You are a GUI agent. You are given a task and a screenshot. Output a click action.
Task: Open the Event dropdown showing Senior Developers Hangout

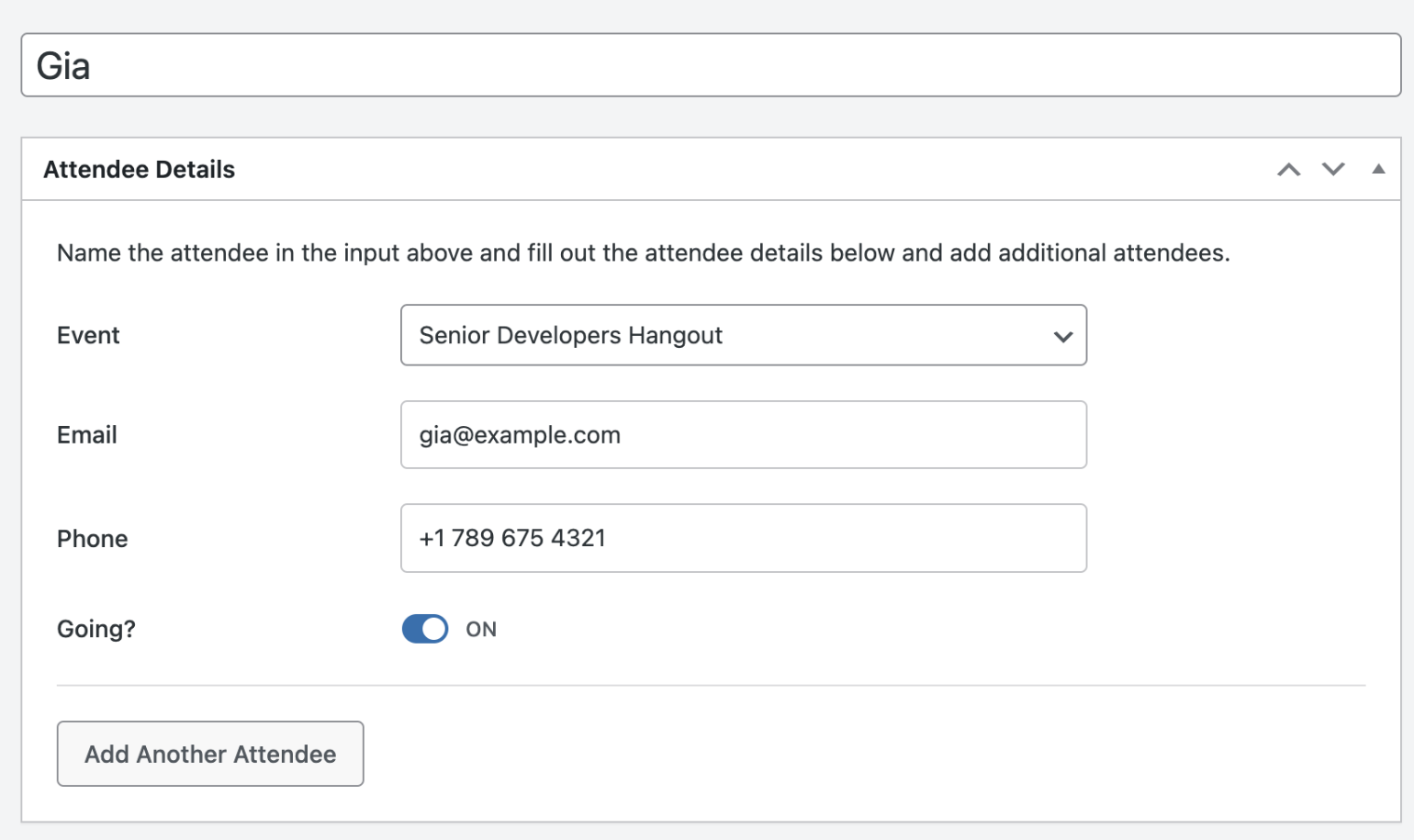pyautogui.click(x=743, y=335)
